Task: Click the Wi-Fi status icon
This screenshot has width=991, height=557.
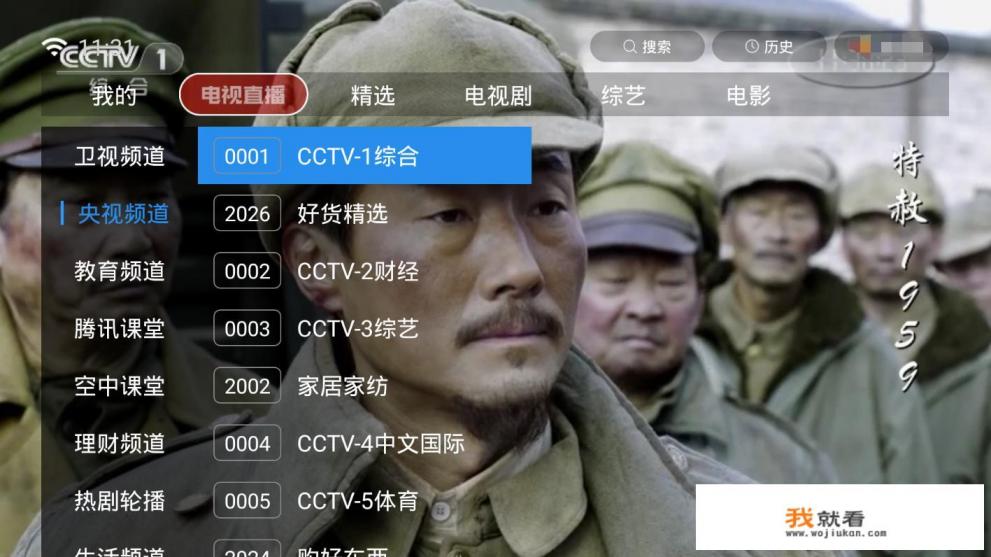Action: pos(53,46)
